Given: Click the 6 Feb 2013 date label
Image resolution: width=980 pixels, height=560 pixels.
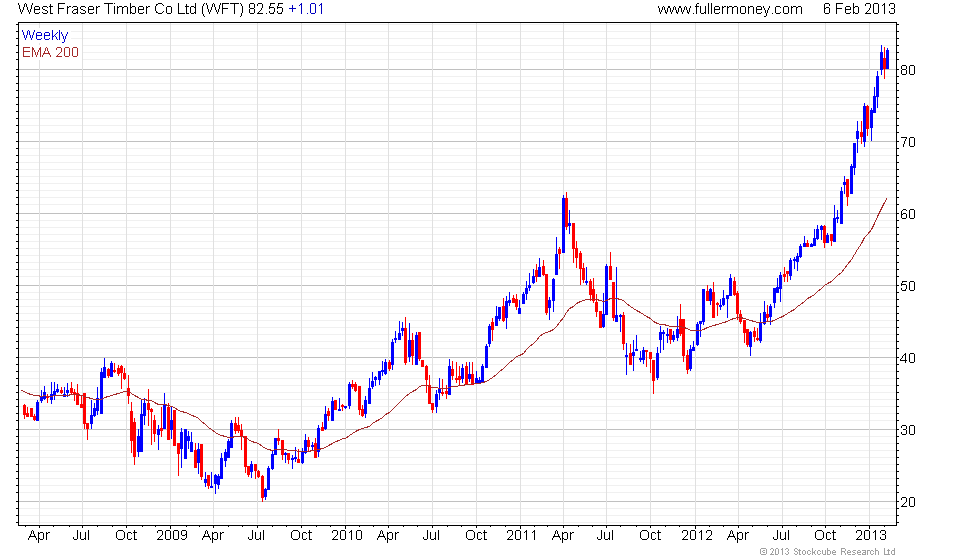Looking at the screenshot, I should pos(859,9).
